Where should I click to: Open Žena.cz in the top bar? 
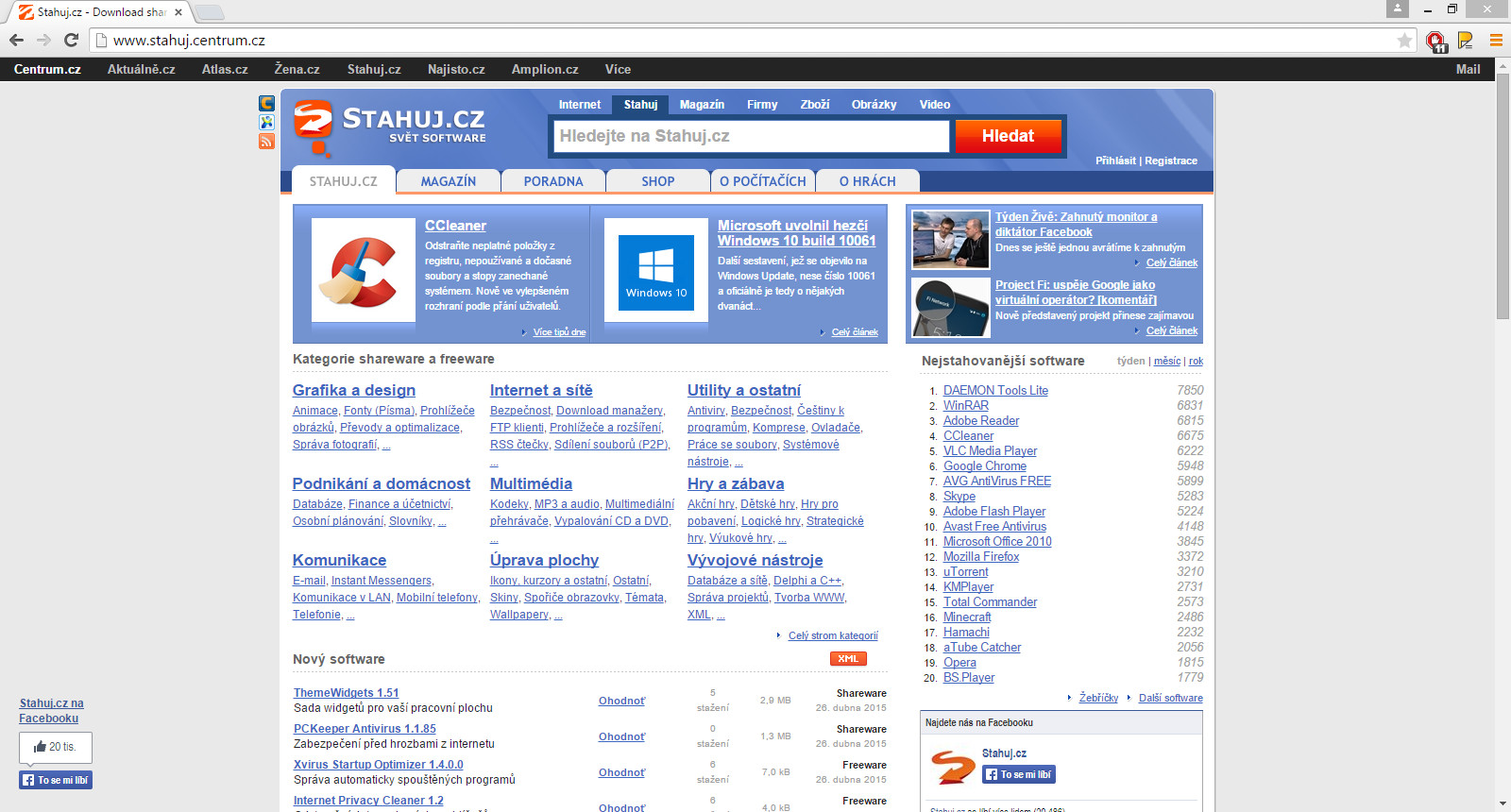tap(297, 69)
